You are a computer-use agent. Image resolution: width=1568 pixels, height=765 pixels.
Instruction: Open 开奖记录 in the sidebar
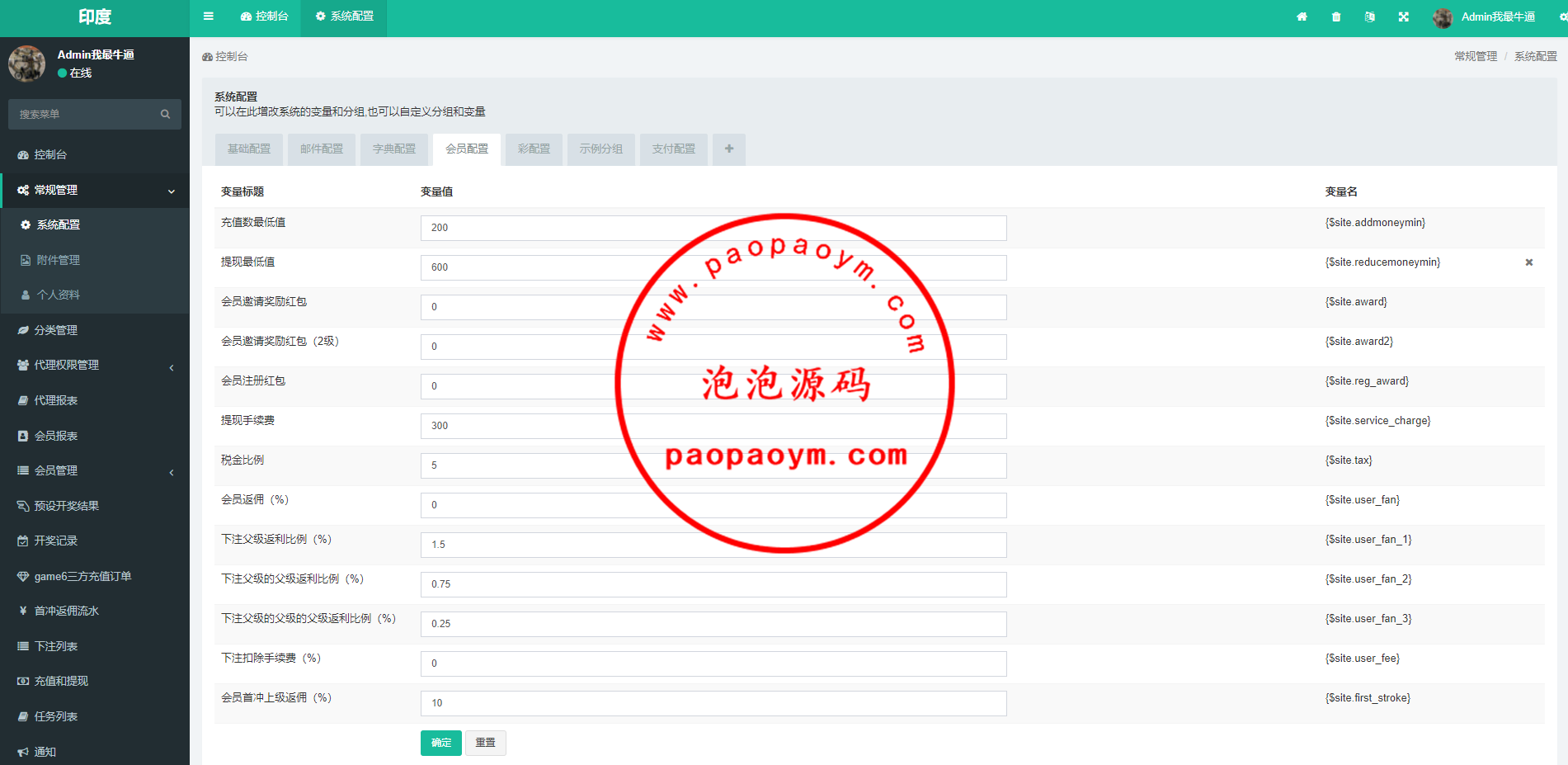[95, 541]
